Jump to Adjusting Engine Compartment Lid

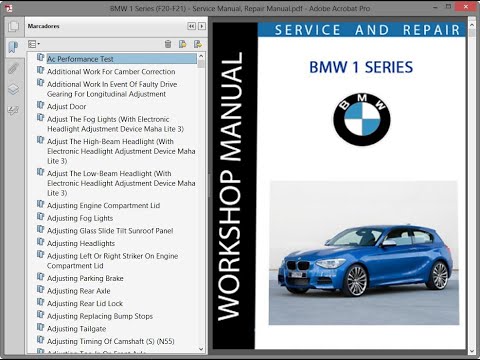(103, 205)
